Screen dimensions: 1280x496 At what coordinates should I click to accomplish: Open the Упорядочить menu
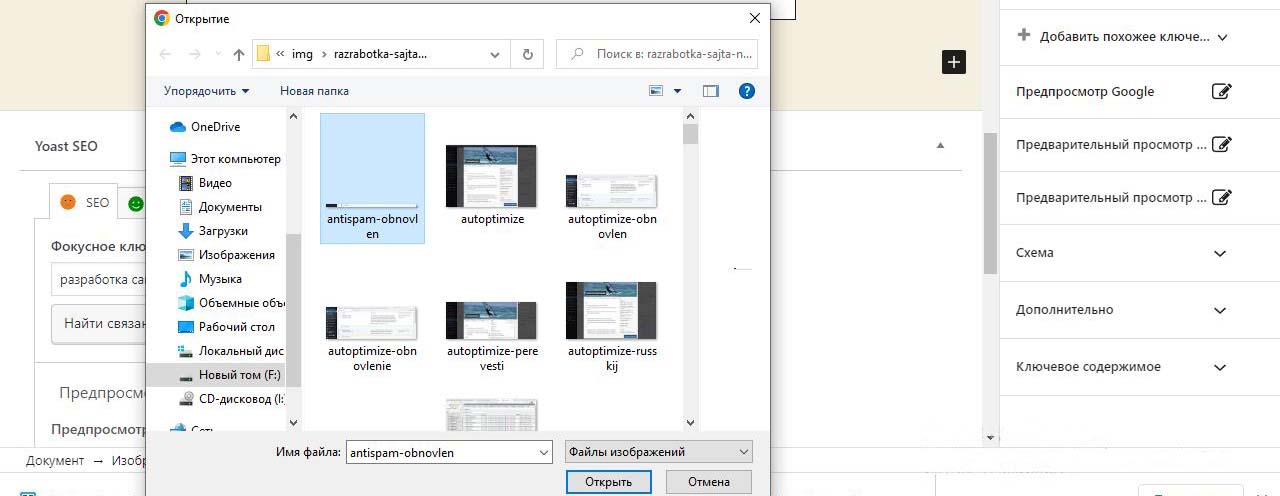[206, 91]
